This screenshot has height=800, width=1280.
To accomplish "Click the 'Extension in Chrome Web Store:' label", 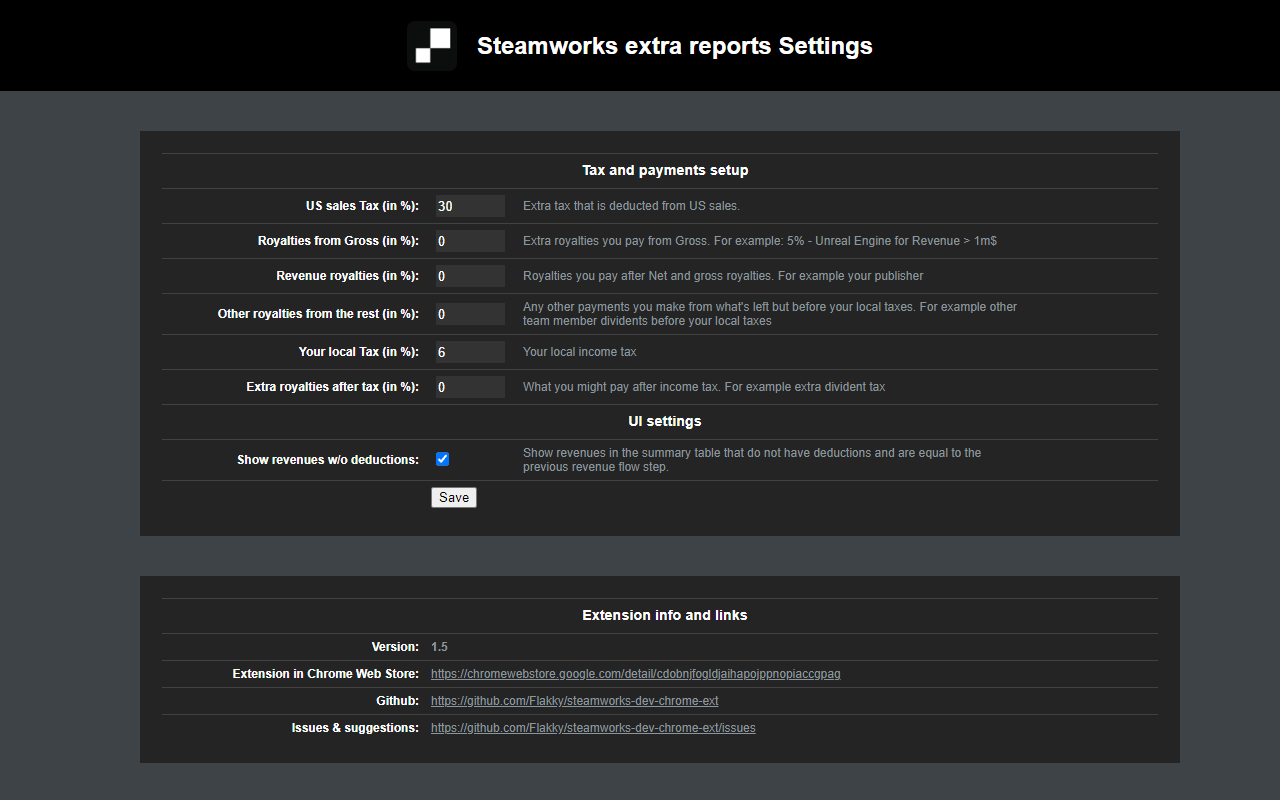I will [x=326, y=674].
